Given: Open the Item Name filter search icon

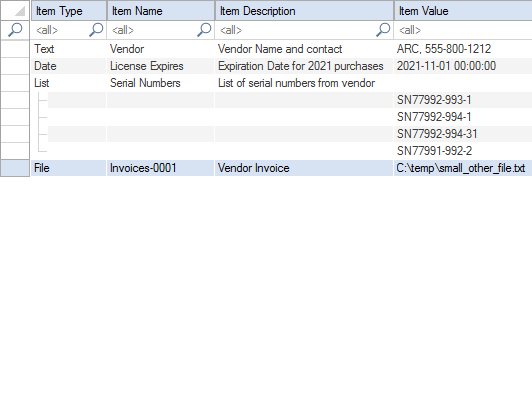Looking at the screenshot, I should (204, 30).
